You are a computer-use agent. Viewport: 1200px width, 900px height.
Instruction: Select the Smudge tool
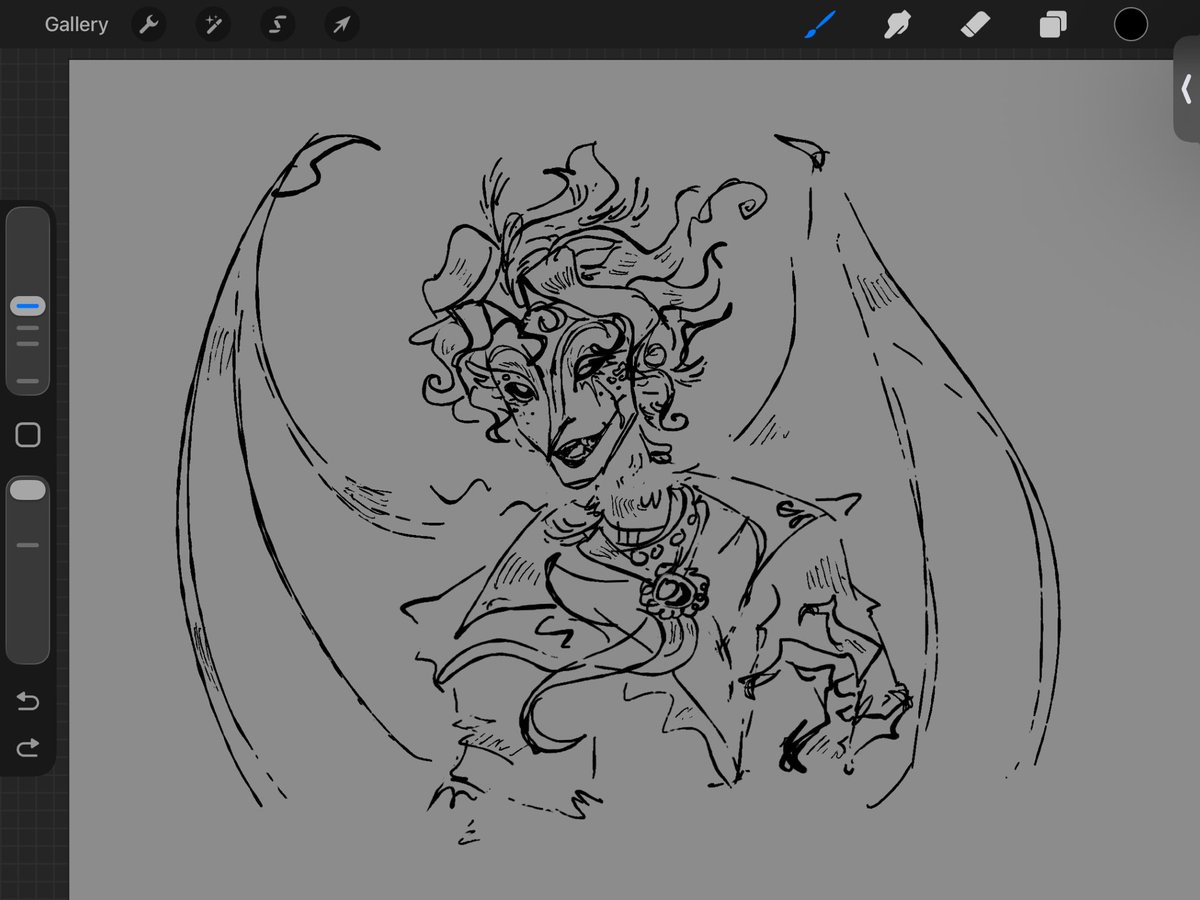coord(898,25)
